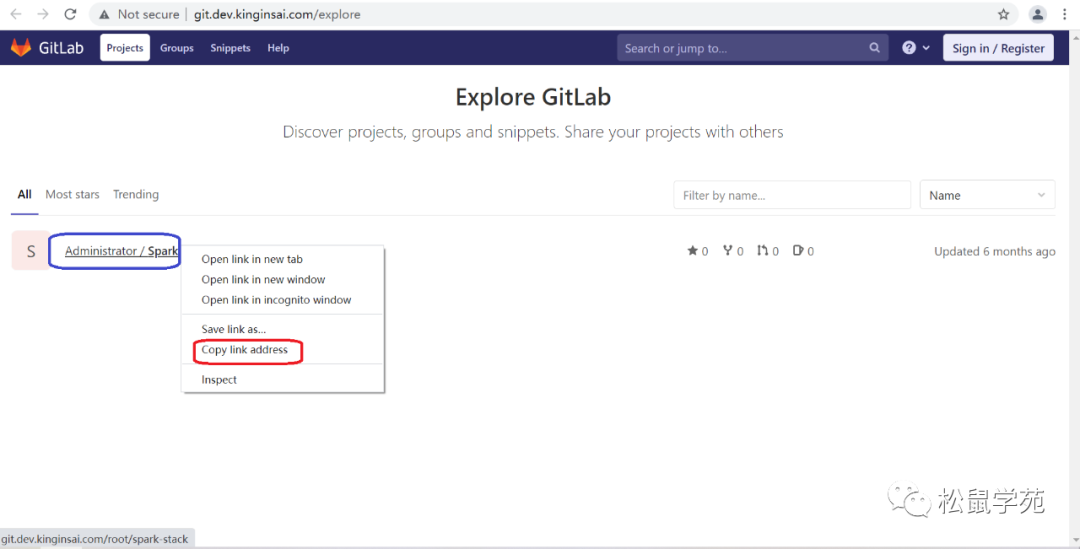
Task: Focus the Filter by name field
Action: [792, 195]
